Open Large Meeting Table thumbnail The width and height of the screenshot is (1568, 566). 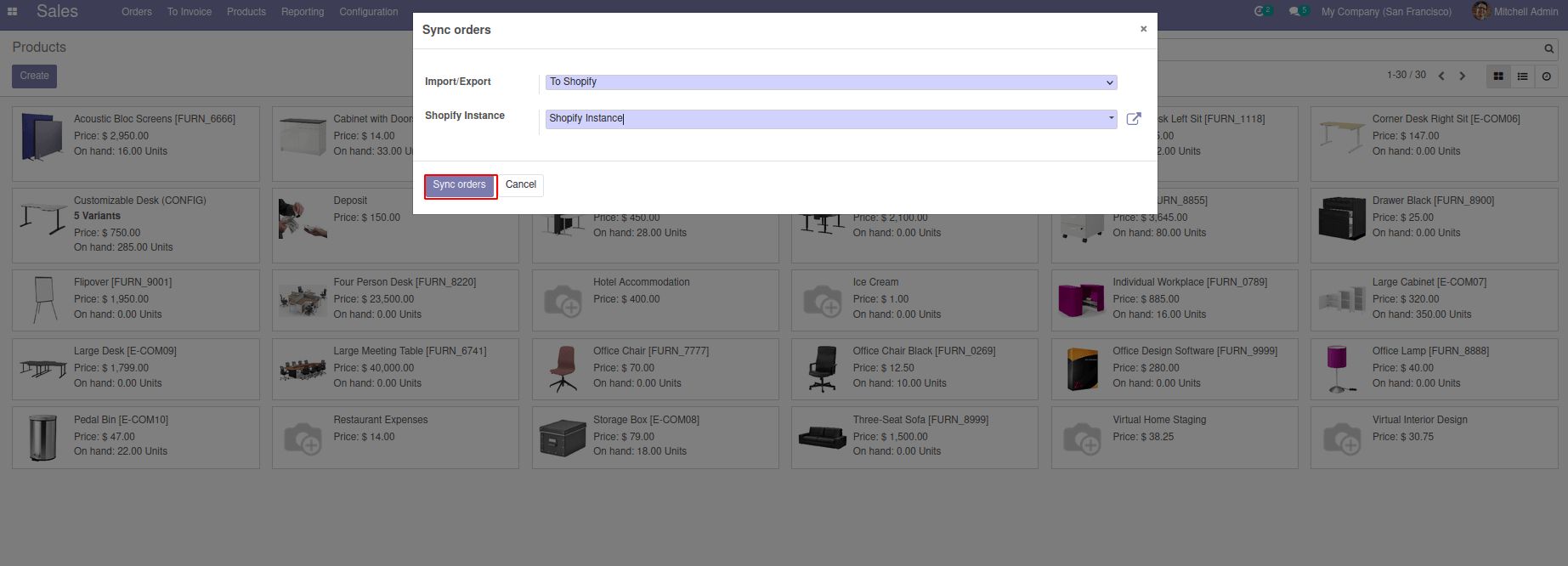coord(303,369)
